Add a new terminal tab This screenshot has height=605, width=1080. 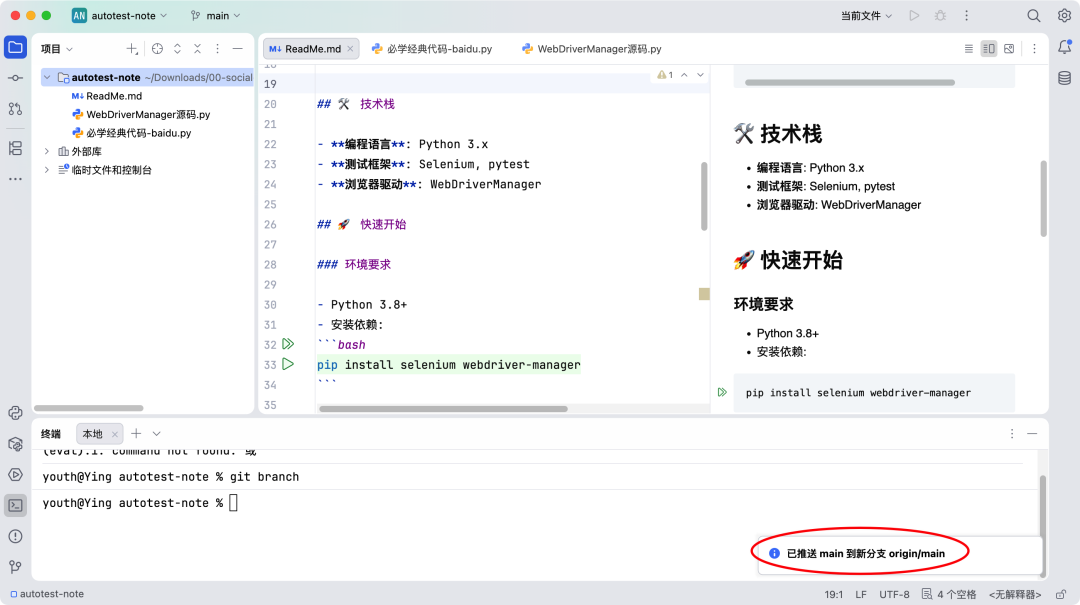tap(136, 433)
